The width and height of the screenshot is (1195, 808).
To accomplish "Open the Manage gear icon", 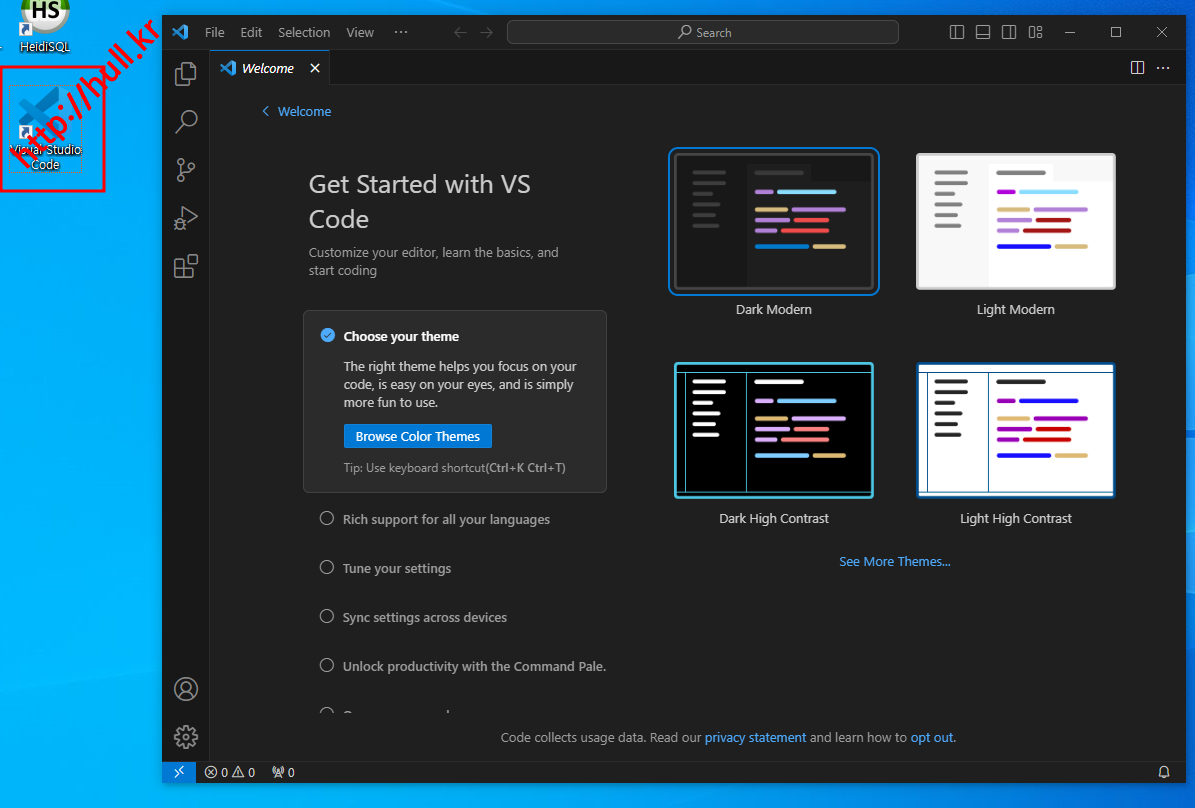I will click(x=186, y=737).
